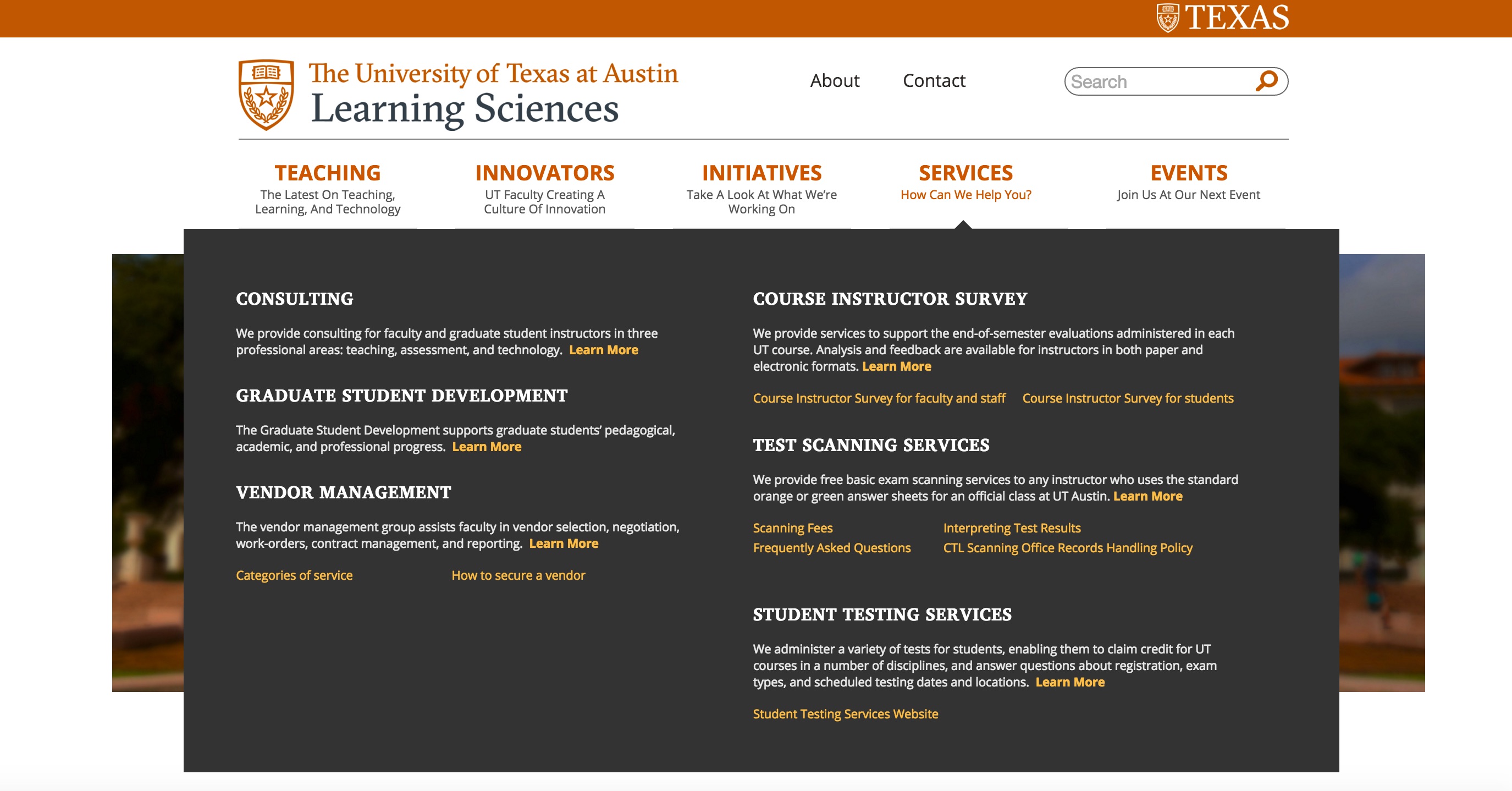The width and height of the screenshot is (1512, 791).
Task: Click the TEXAS shield logo in top bar
Action: pos(1167,18)
